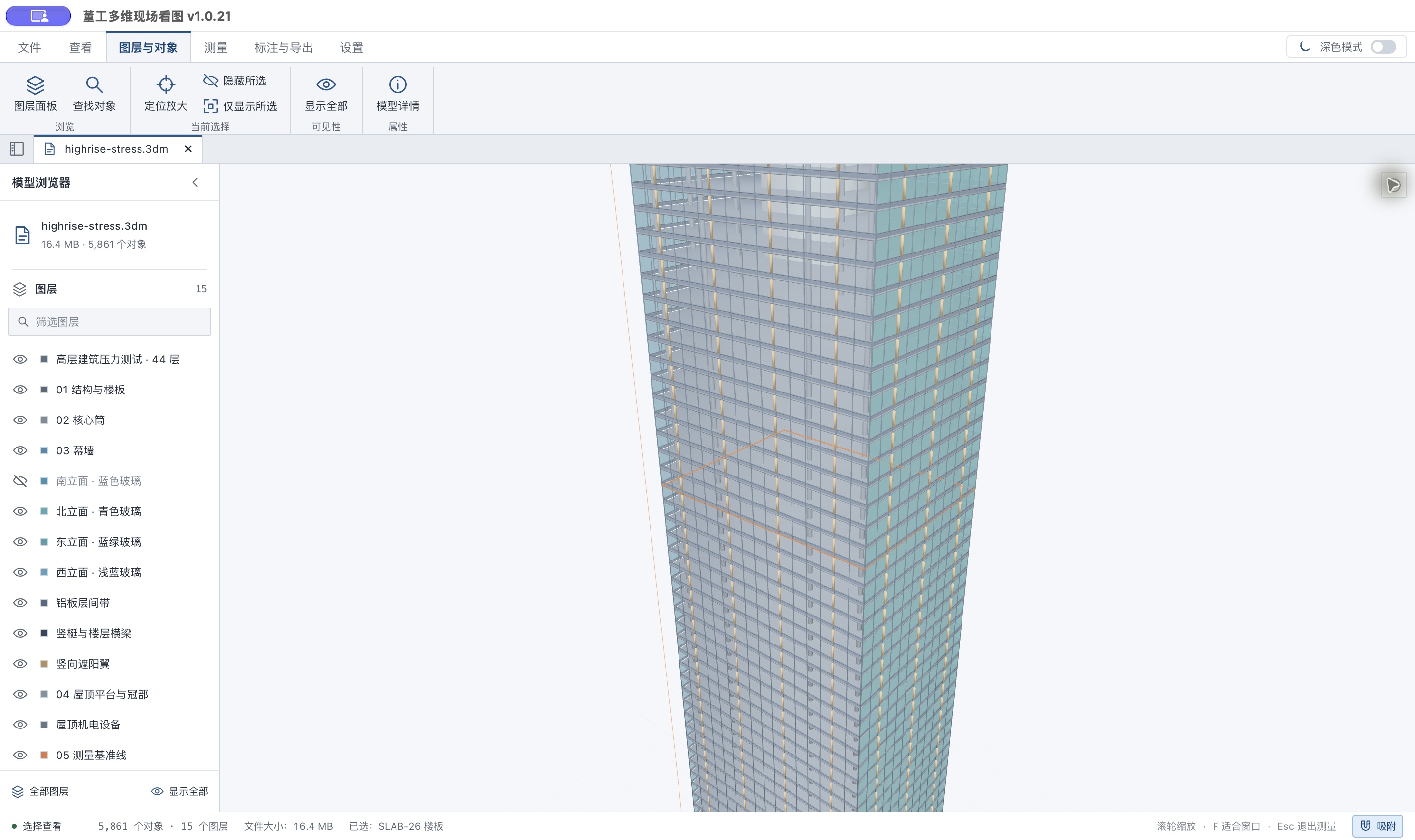1415x840 pixels.
Task: Click the 05 测量基准线 orange color swatch
Action: (44, 755)
